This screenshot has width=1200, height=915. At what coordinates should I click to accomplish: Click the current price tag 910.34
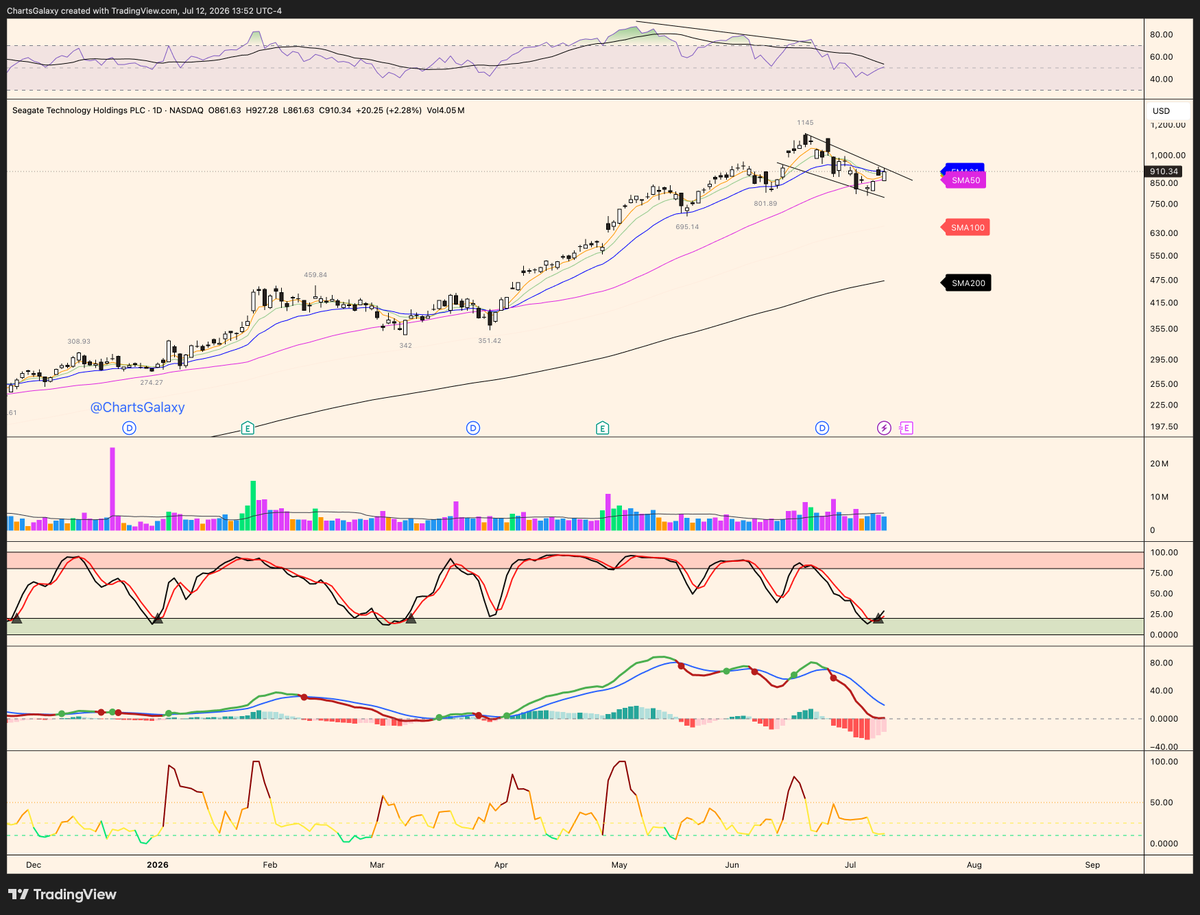click(1164, 172)
